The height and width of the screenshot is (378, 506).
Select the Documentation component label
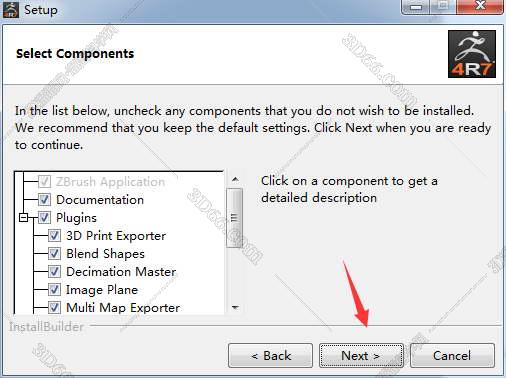tap(100, 200)
